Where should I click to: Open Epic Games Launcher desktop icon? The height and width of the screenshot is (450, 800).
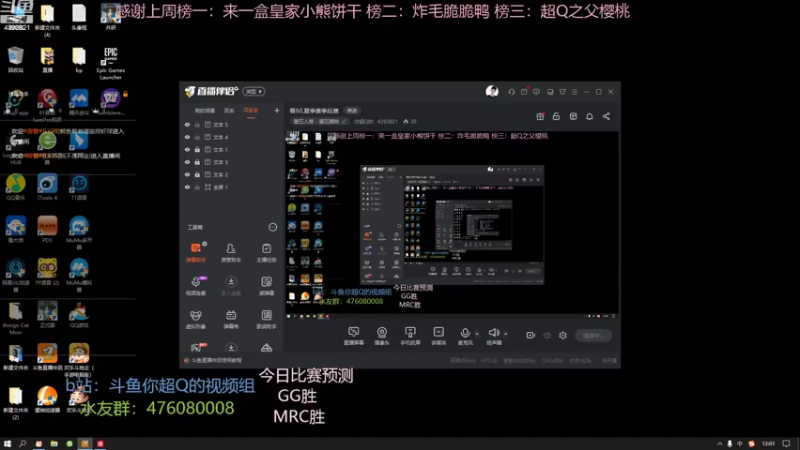pos(110,64)
